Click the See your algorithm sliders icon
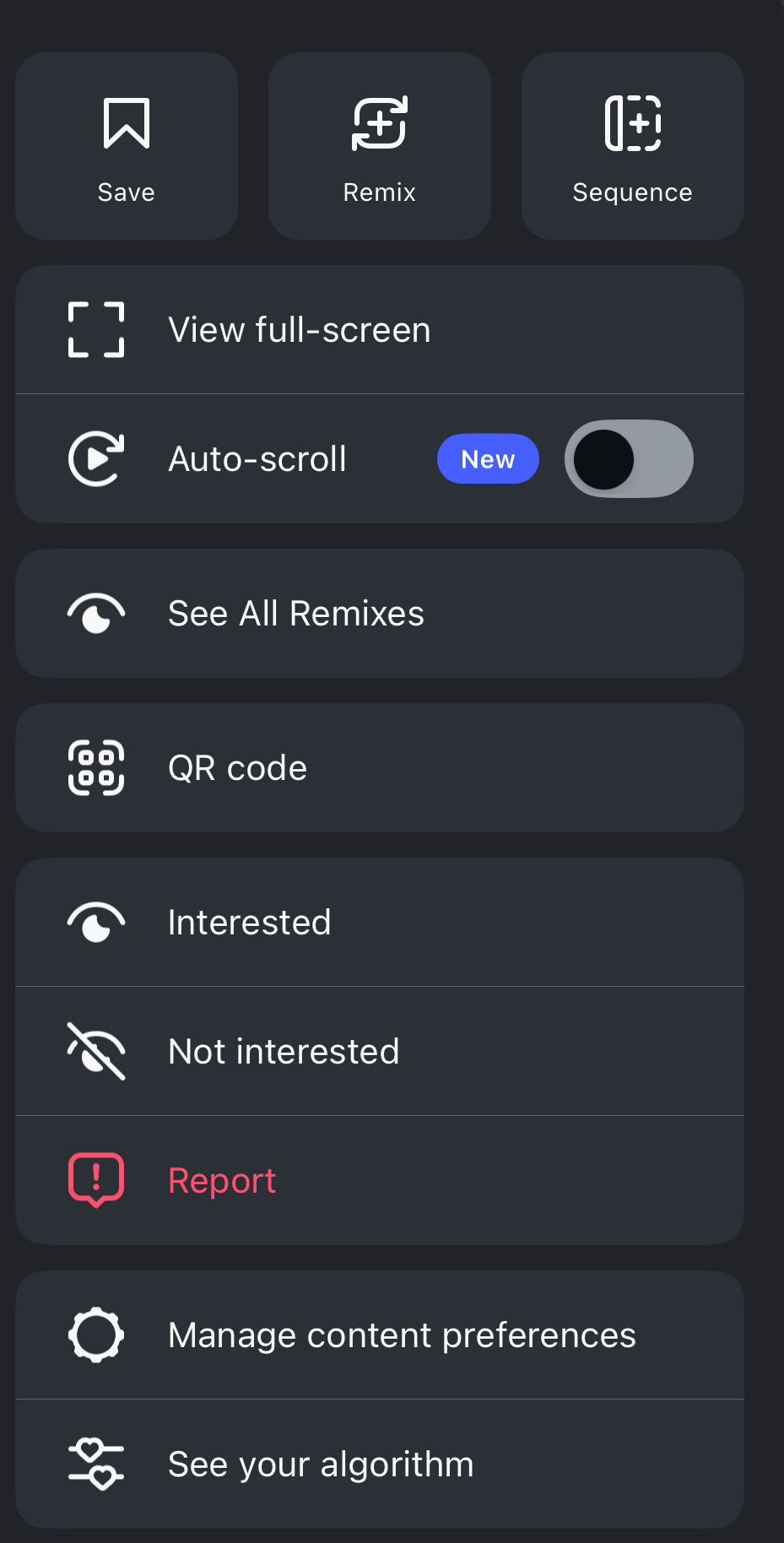Viewport: 784px width, 1543px height. [96, 1464]
